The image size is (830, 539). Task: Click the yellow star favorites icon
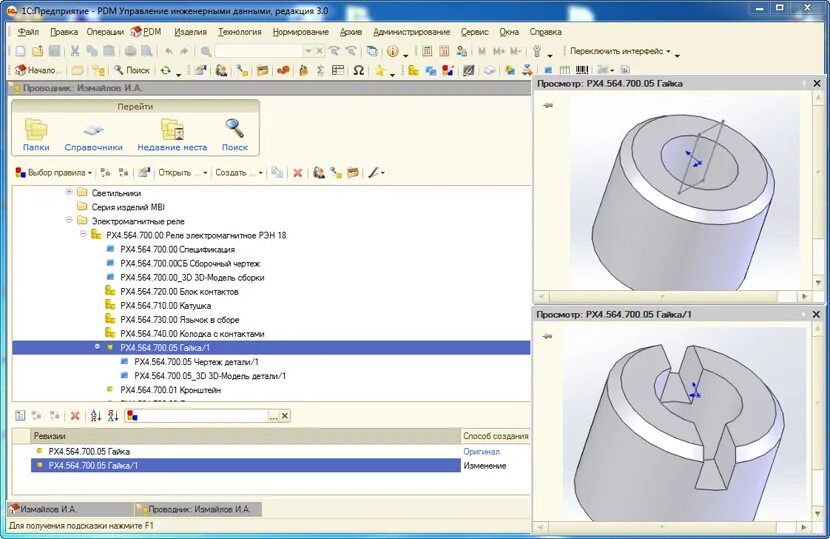click(380, 70)
